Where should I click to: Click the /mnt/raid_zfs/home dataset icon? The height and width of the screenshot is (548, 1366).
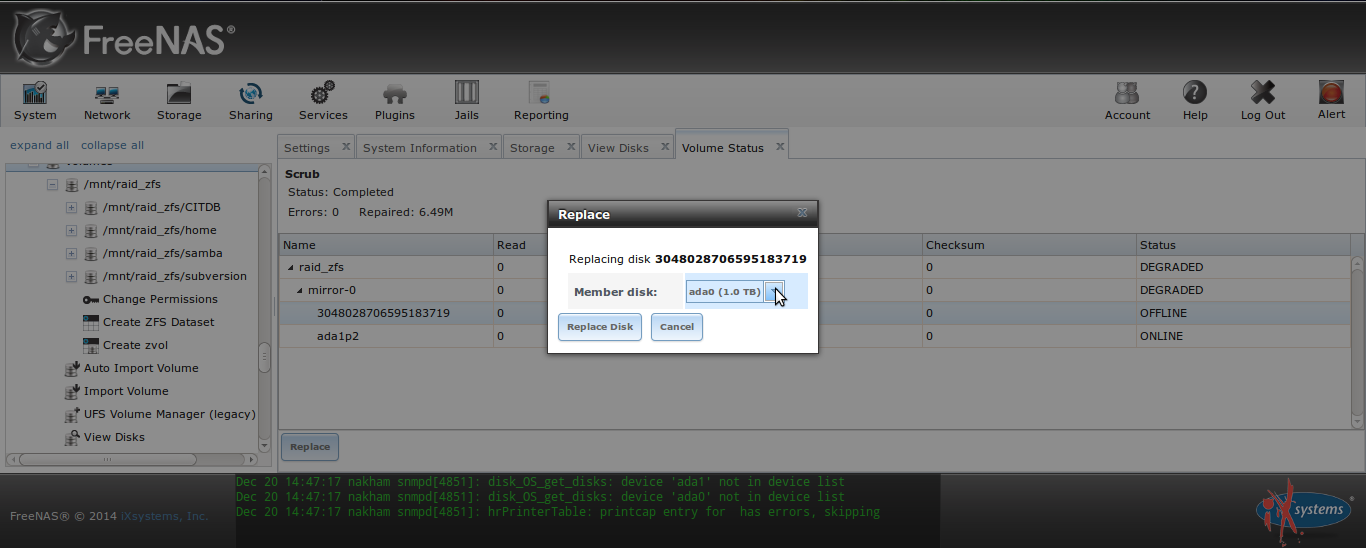[91, 230]
